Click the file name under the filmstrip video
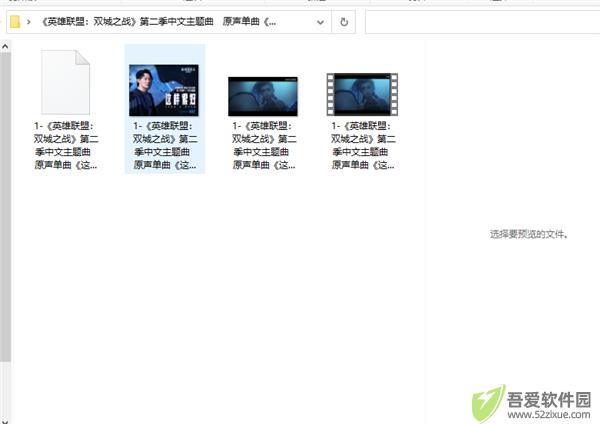600x424 pixels. click(x=363, y=145)
